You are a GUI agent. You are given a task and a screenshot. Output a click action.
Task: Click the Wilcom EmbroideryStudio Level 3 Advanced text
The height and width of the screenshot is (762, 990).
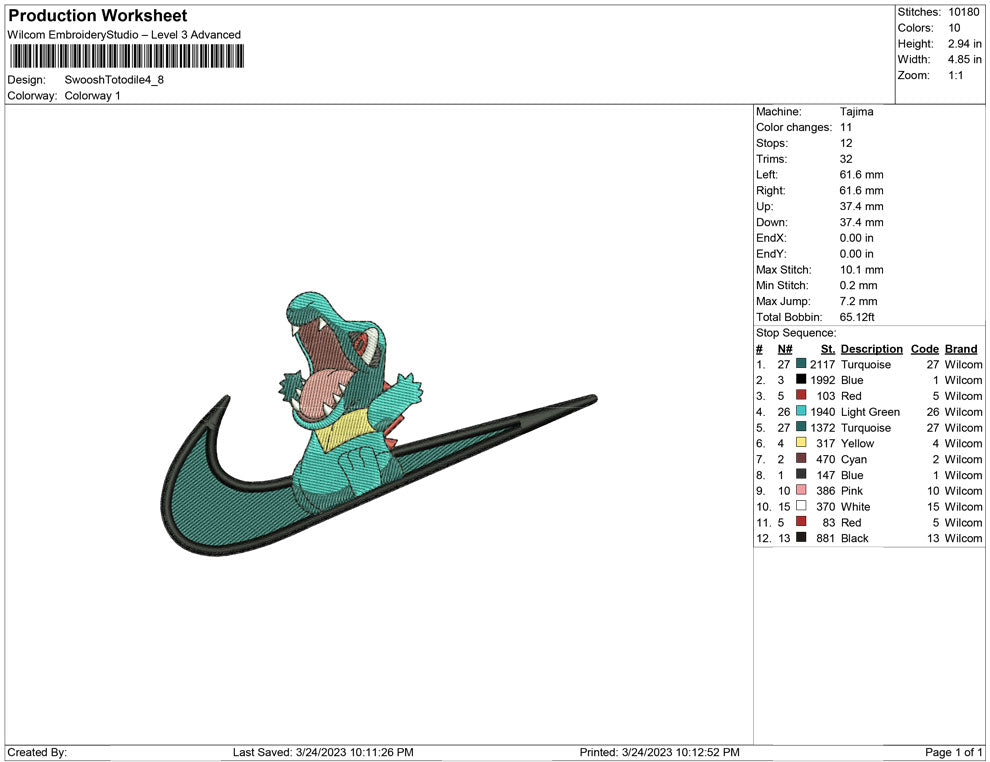tap(124, 35)
